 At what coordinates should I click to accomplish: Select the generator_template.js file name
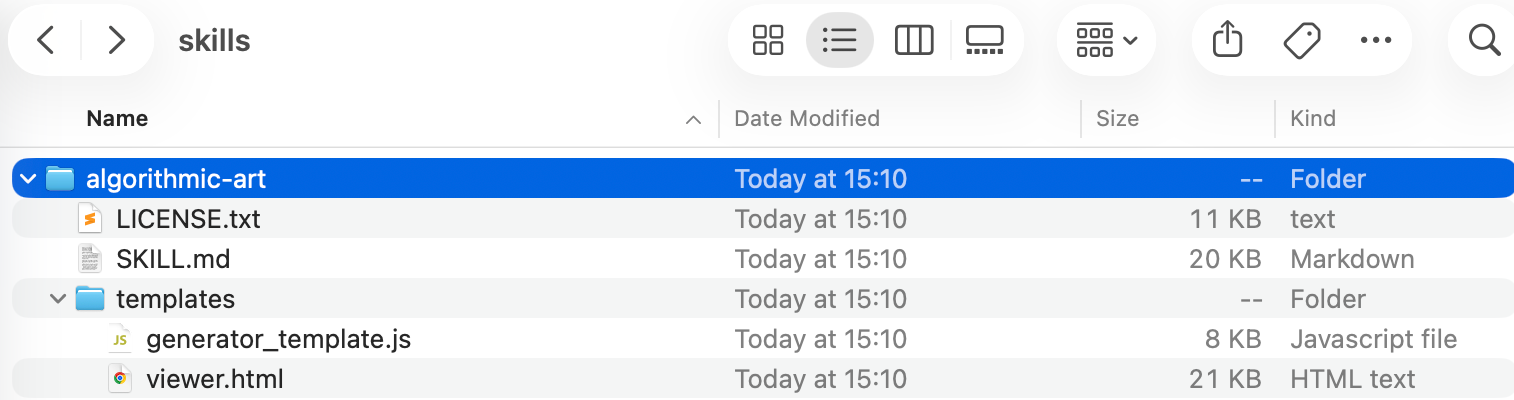[x=278, y=339]
